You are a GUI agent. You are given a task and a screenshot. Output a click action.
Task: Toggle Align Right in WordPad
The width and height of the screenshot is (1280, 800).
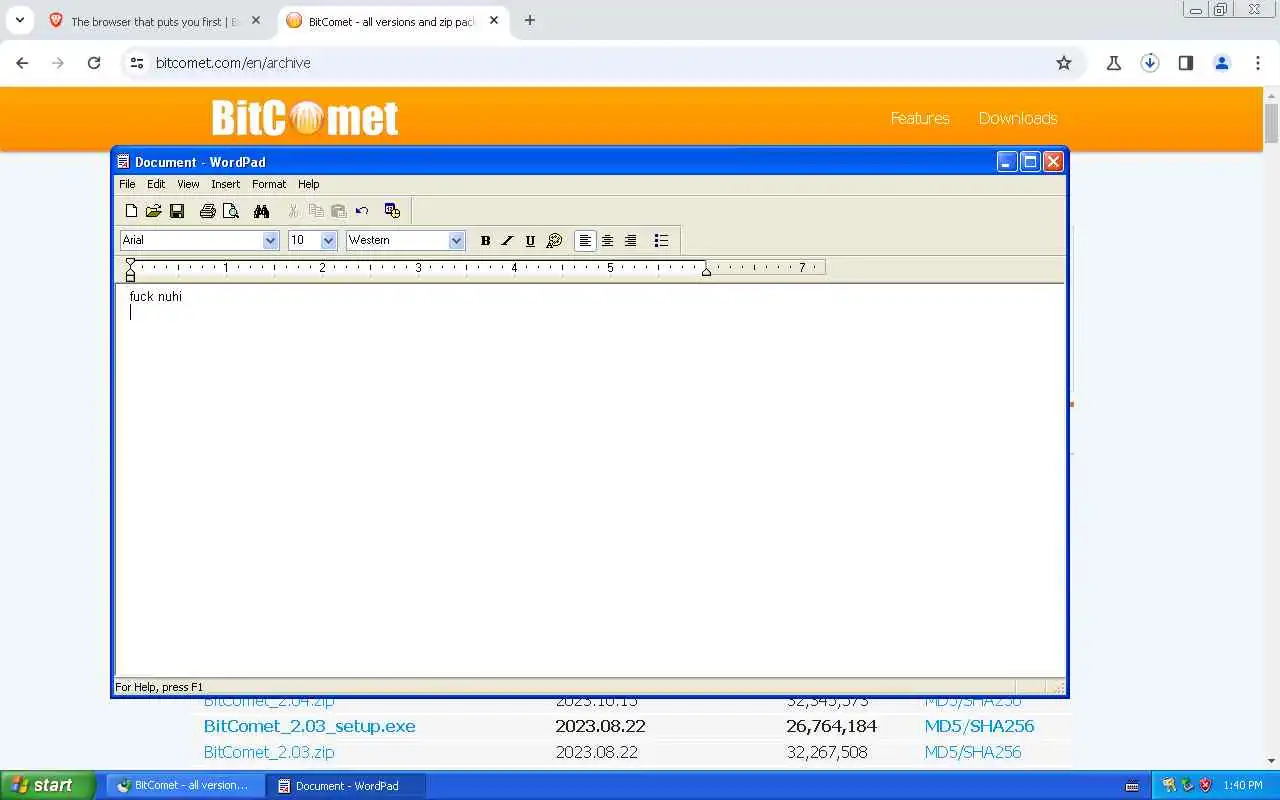(630, 240)
